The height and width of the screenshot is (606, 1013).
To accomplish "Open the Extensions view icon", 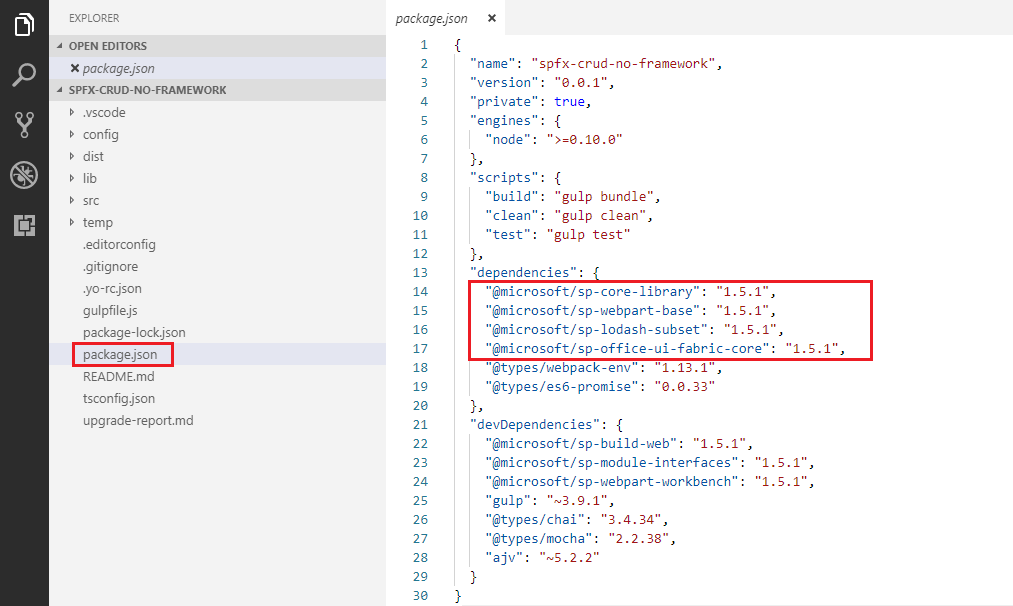I will [24, 225].
